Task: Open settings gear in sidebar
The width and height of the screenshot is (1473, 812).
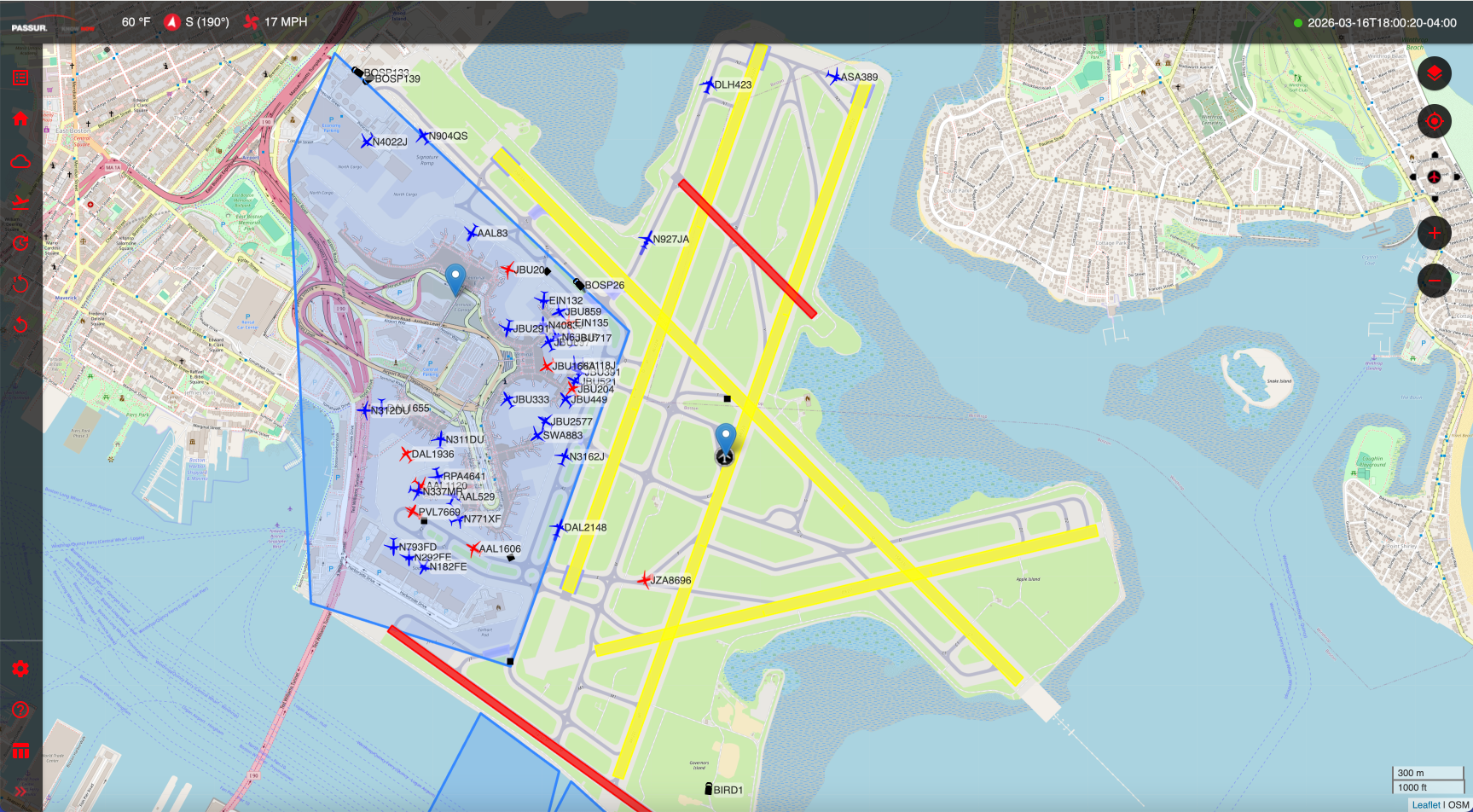Action: click(x=20, y=669)
